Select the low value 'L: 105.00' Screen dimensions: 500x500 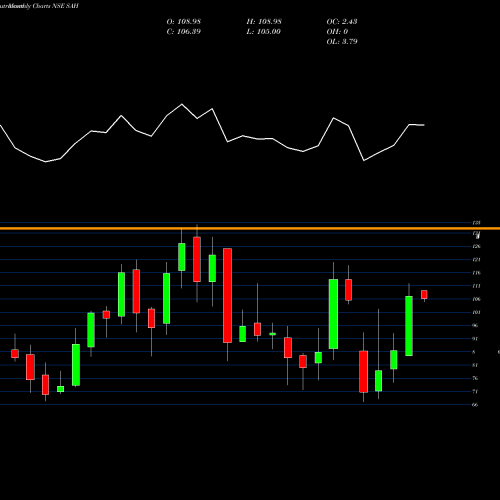click(x=264, y=31)
